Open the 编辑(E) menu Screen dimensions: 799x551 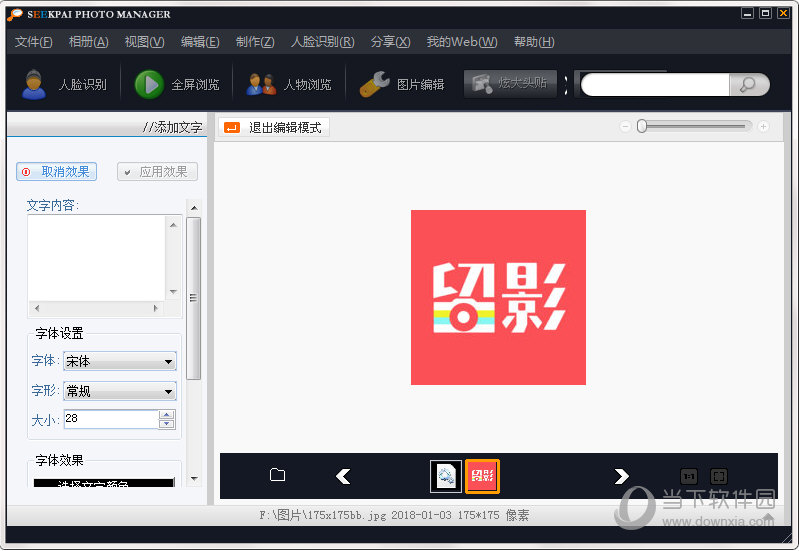200,42
